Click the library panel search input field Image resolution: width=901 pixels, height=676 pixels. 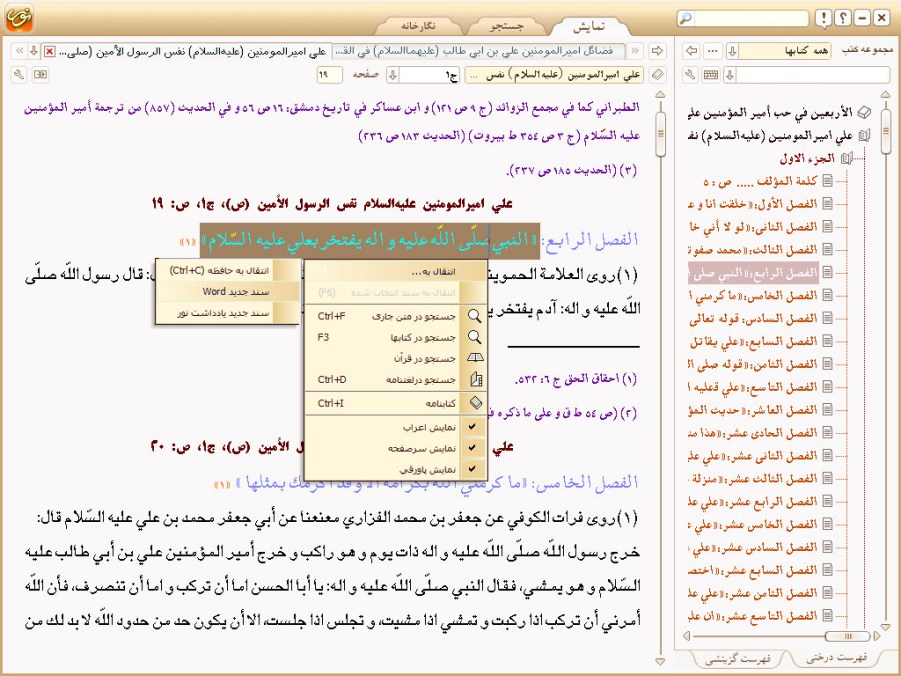814,75
